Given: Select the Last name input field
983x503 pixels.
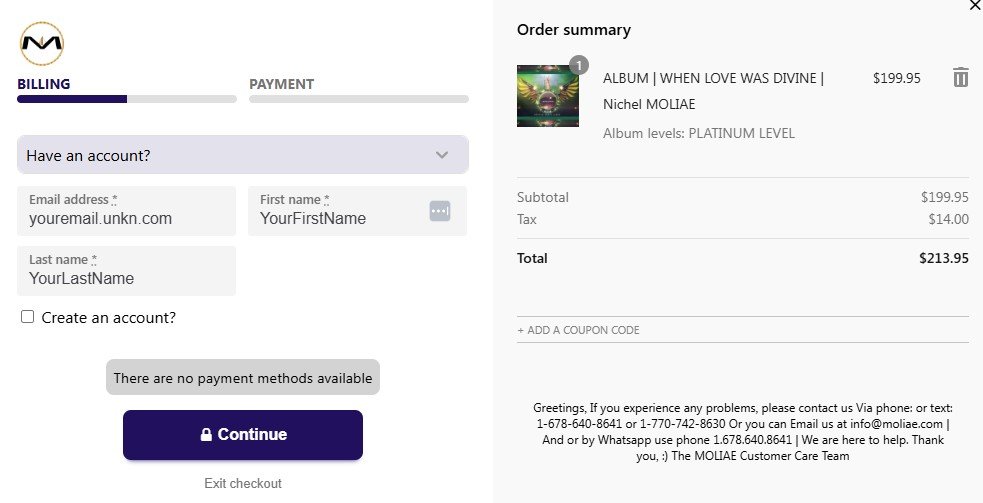Looking at the screenshot, I should pyautogui.click(x=126, y=278).
